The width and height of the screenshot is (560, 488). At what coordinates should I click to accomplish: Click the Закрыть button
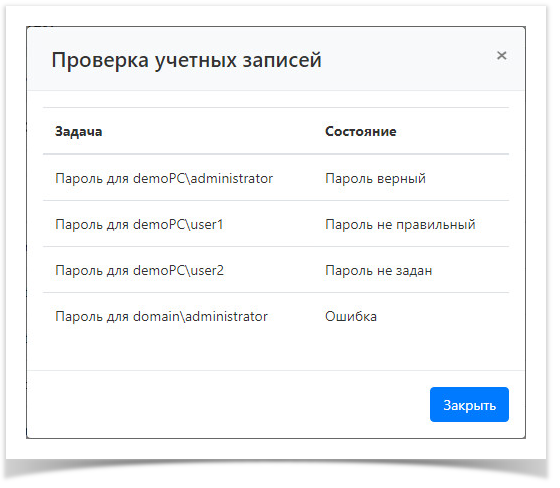point(469,405)
